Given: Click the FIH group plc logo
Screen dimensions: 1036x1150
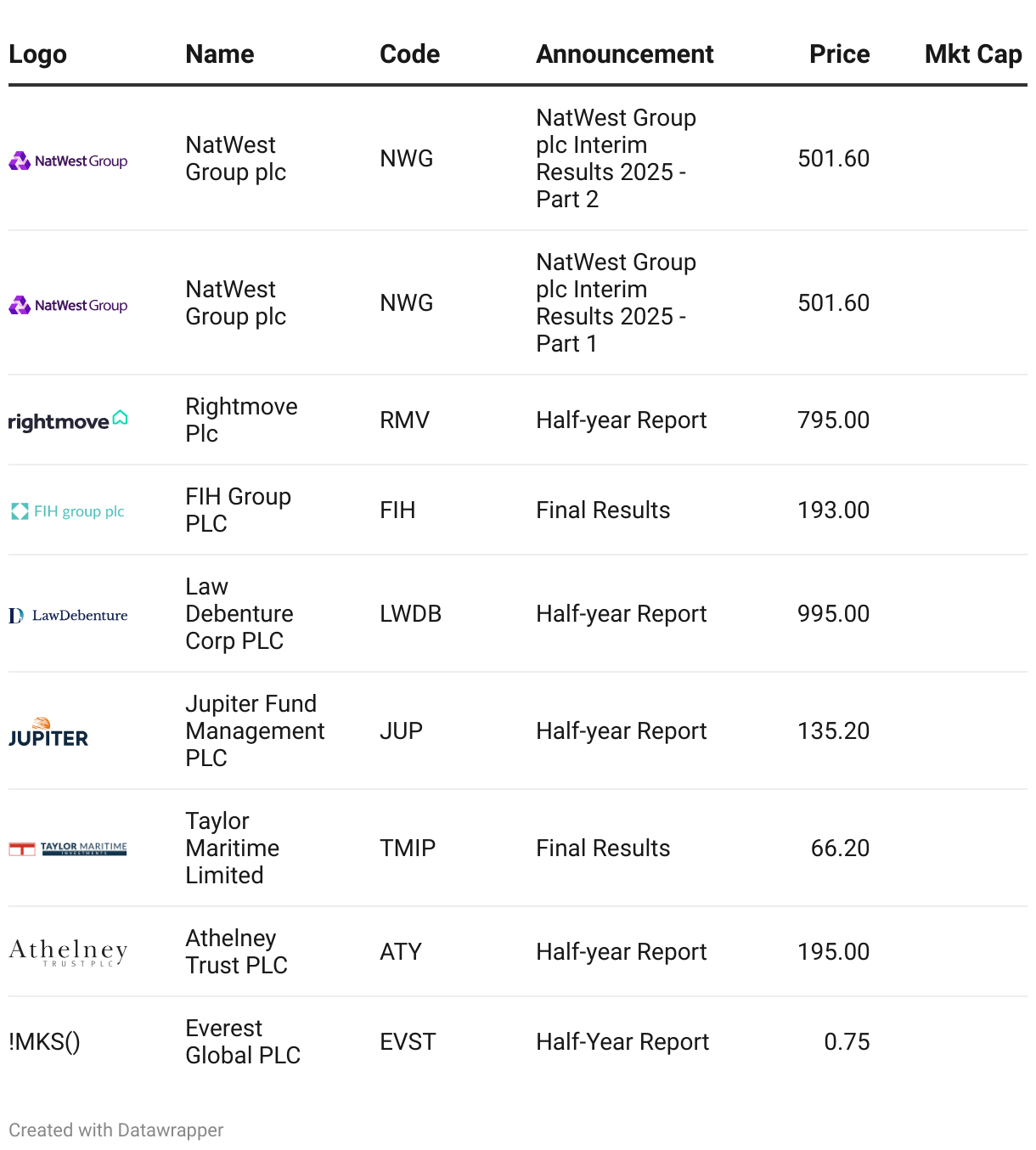Looking at the screenshot, I should tap(68, 511).
